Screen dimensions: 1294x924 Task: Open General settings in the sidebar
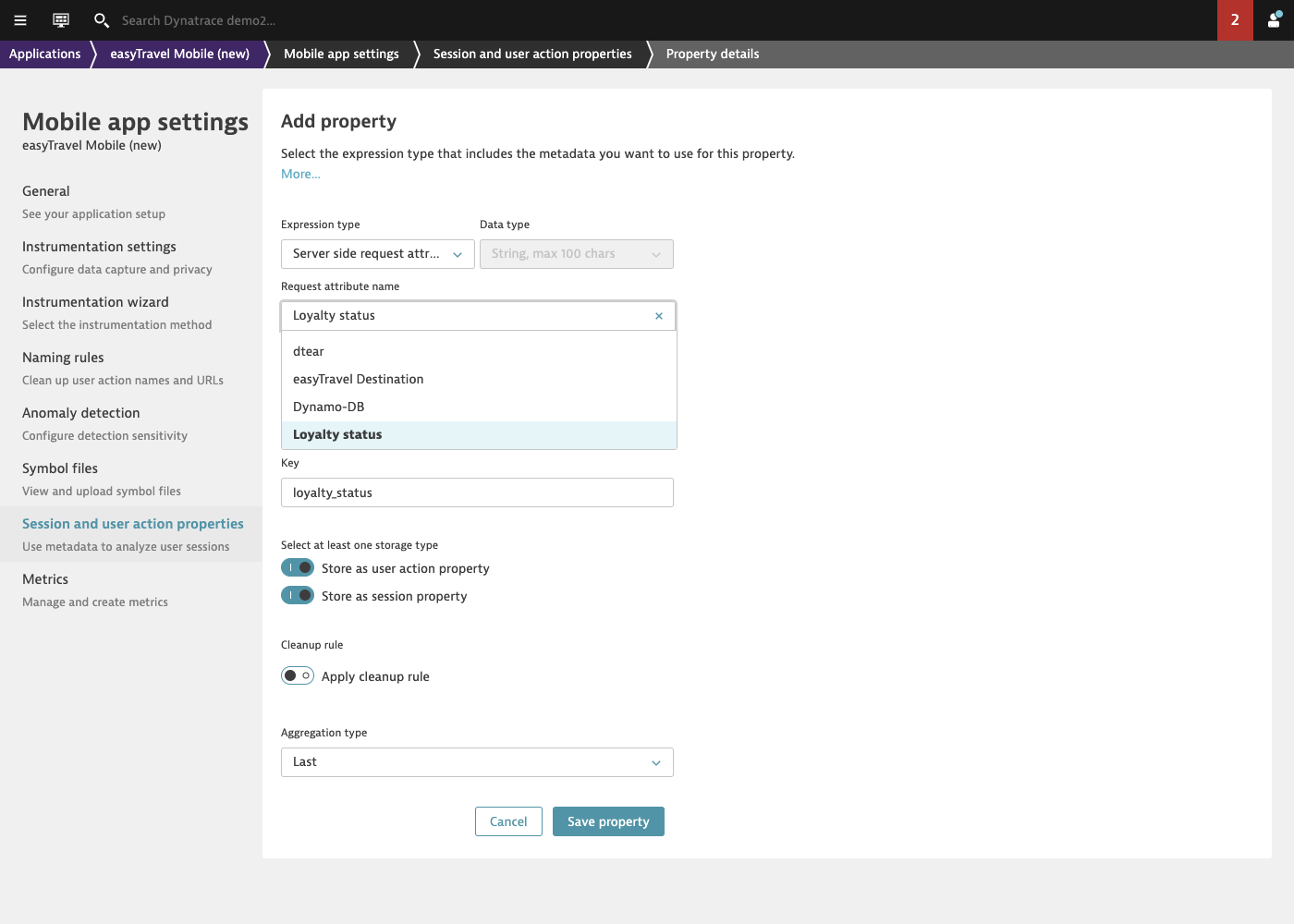click(131, 201)
